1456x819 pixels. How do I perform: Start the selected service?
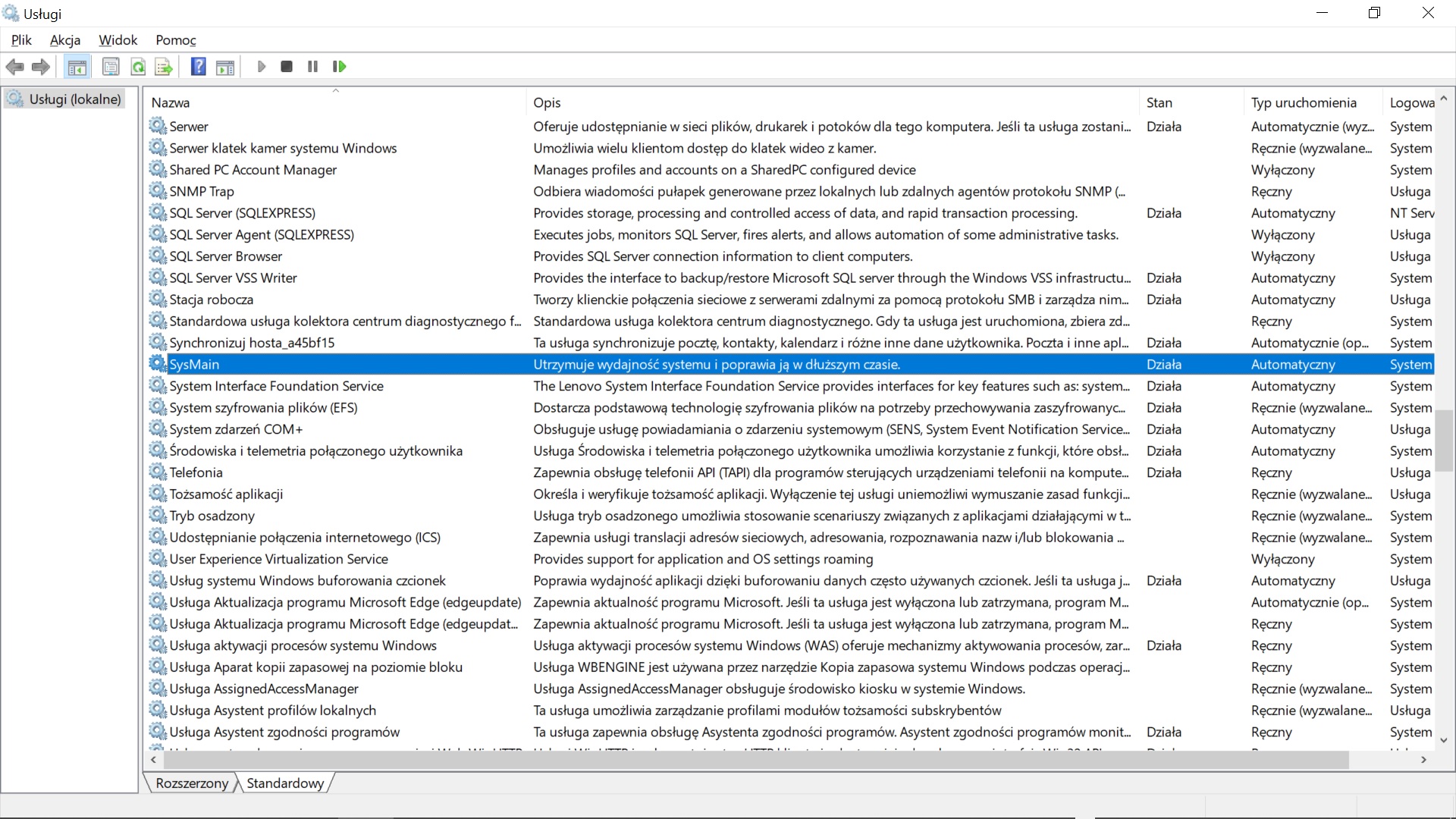262,67
